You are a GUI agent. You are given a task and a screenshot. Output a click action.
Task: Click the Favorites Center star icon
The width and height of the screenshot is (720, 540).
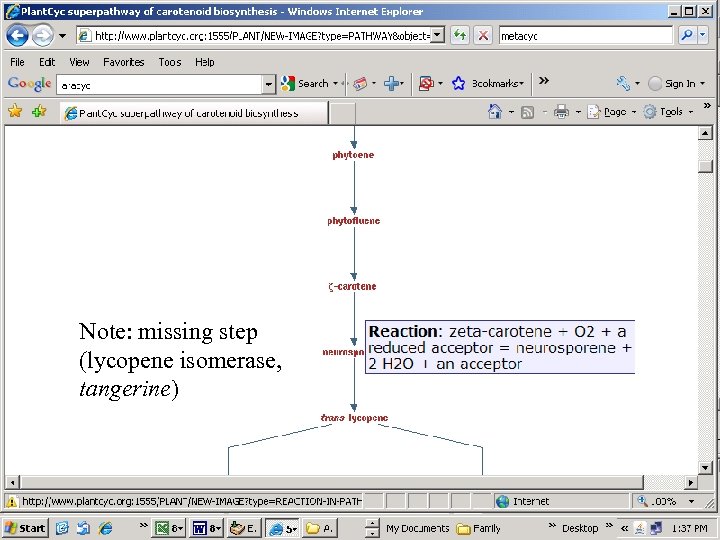[15, 111]
